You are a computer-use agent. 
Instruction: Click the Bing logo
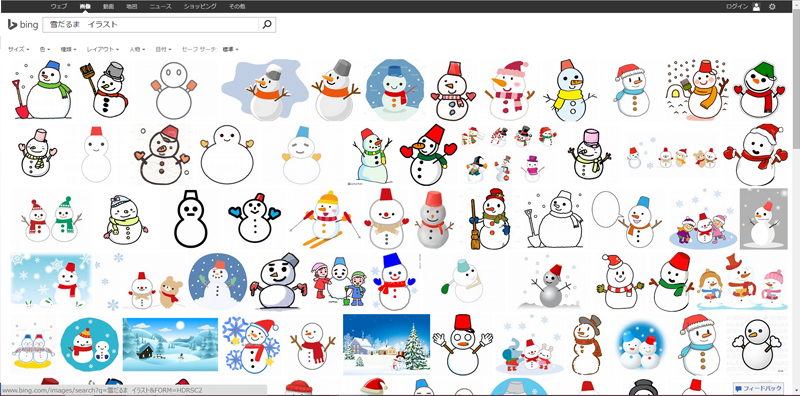click(22, 24)
